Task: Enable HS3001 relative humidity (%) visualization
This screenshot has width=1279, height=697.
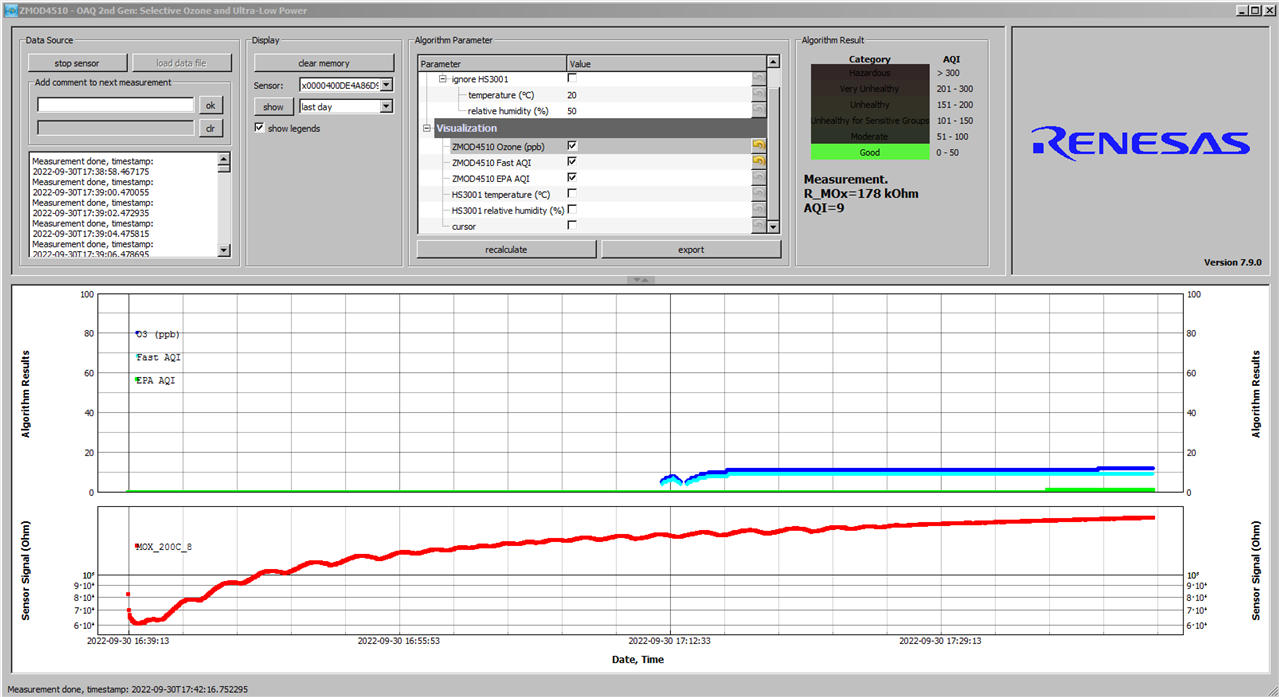Action: [x=572, y=210]
